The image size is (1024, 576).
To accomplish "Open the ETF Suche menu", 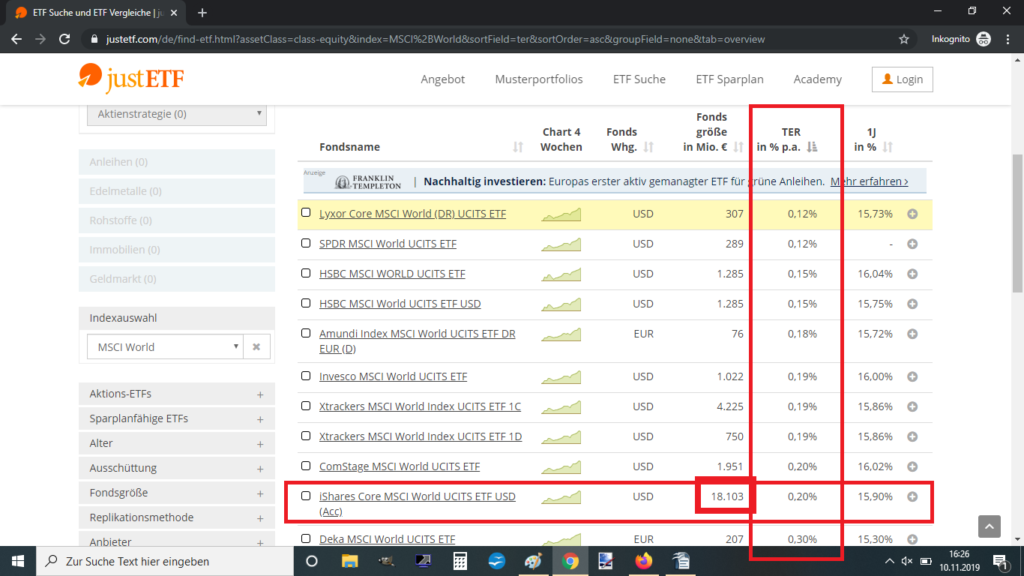I will coord(639,79).
